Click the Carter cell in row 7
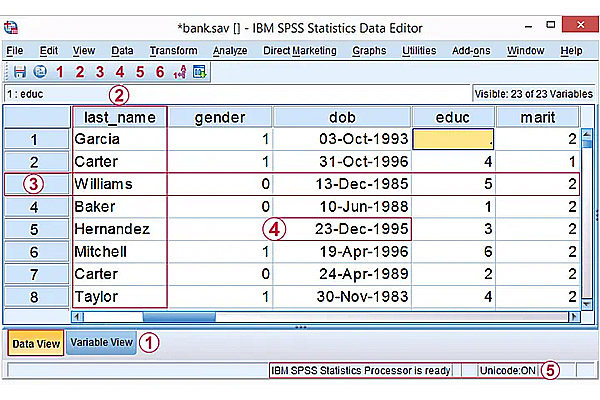This screenshot has width=600, height=400. coord(120,274)
